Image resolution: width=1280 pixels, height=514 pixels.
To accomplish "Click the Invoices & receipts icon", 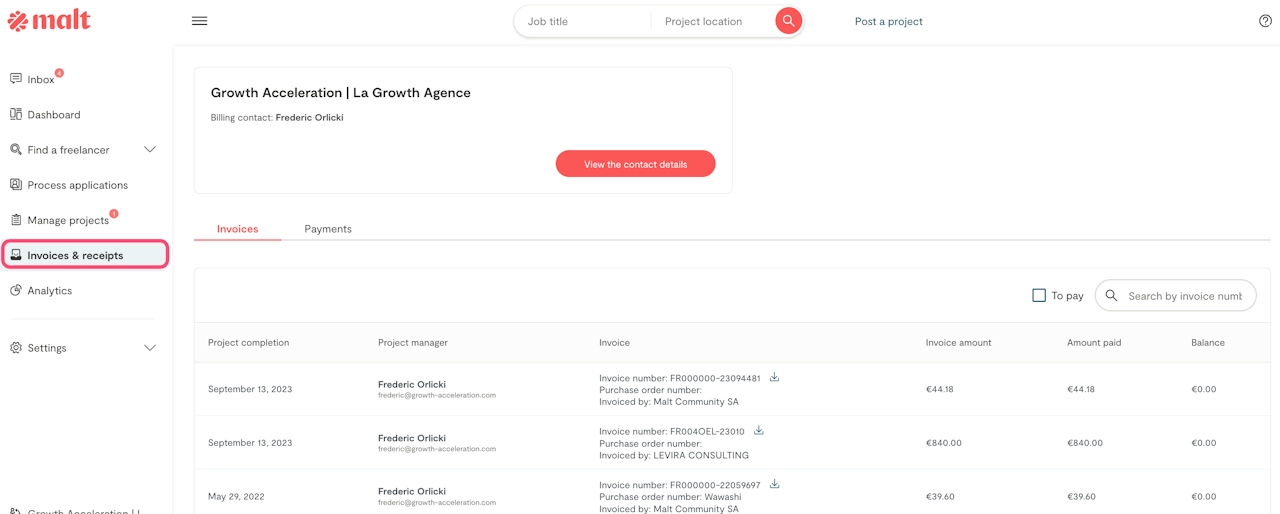I will (x=16, y=255).
